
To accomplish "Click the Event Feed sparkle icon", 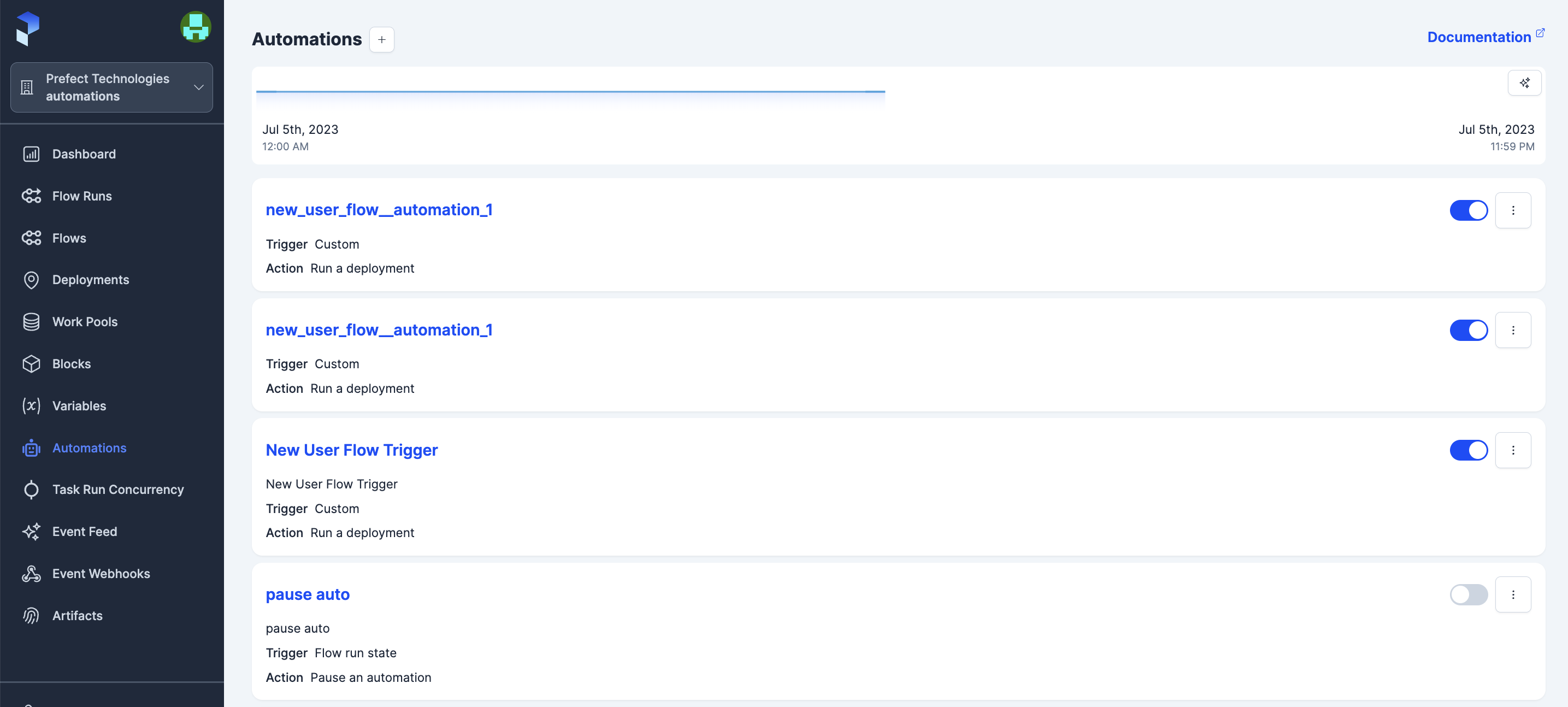I will (x=31, y=532).
